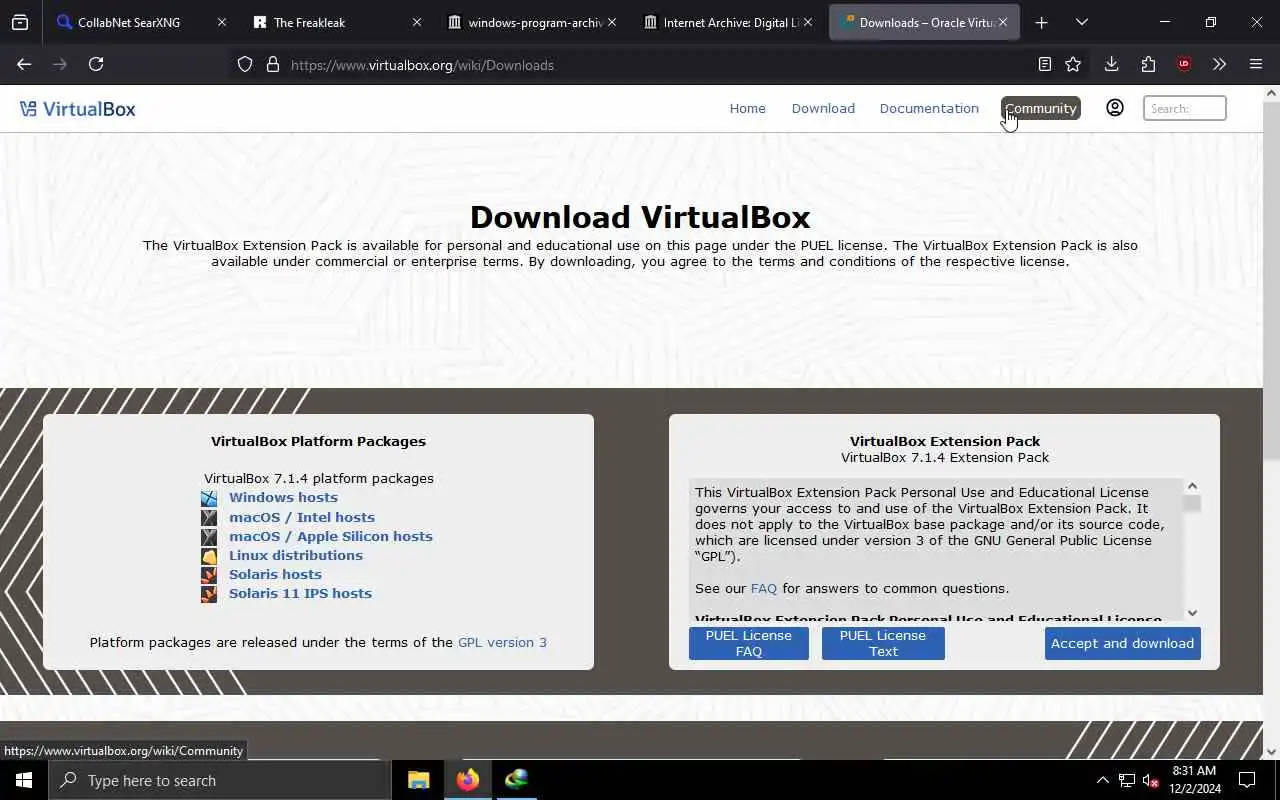This screenshot has width=1280, height=800.
Task: Click the Windows taskbar search box
Action: point(220,780)
